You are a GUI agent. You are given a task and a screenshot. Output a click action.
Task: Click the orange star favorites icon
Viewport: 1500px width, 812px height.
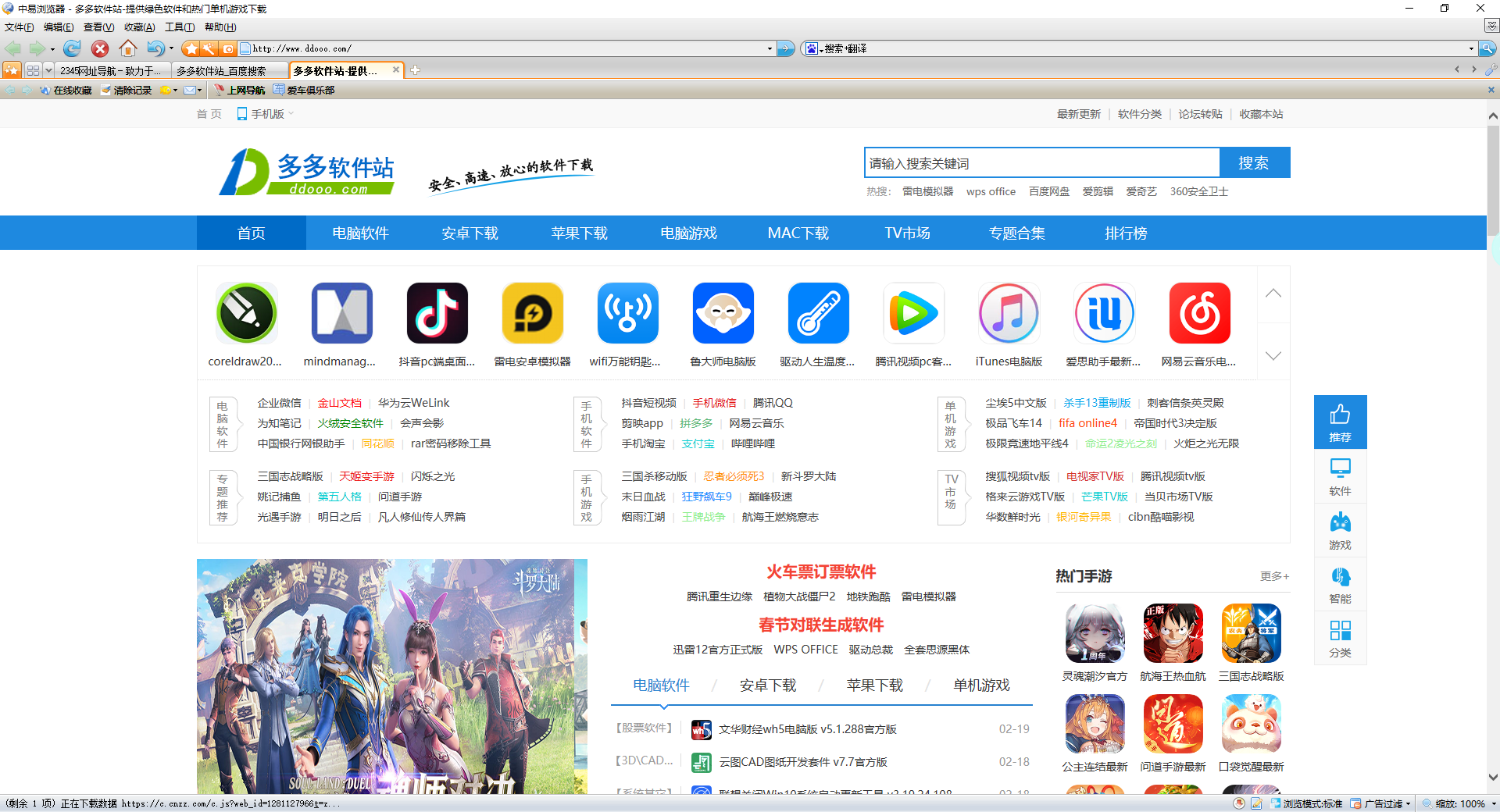pos(191,48)
